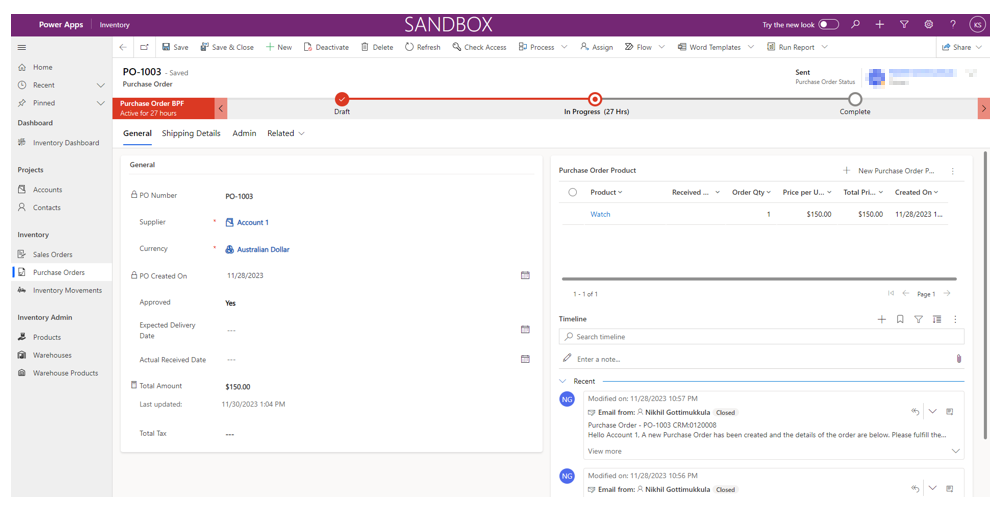The height and width of the screenshot is (513, 1008).
Task: Open the Word Templates dropdown arrow
Action: (751, 47)
